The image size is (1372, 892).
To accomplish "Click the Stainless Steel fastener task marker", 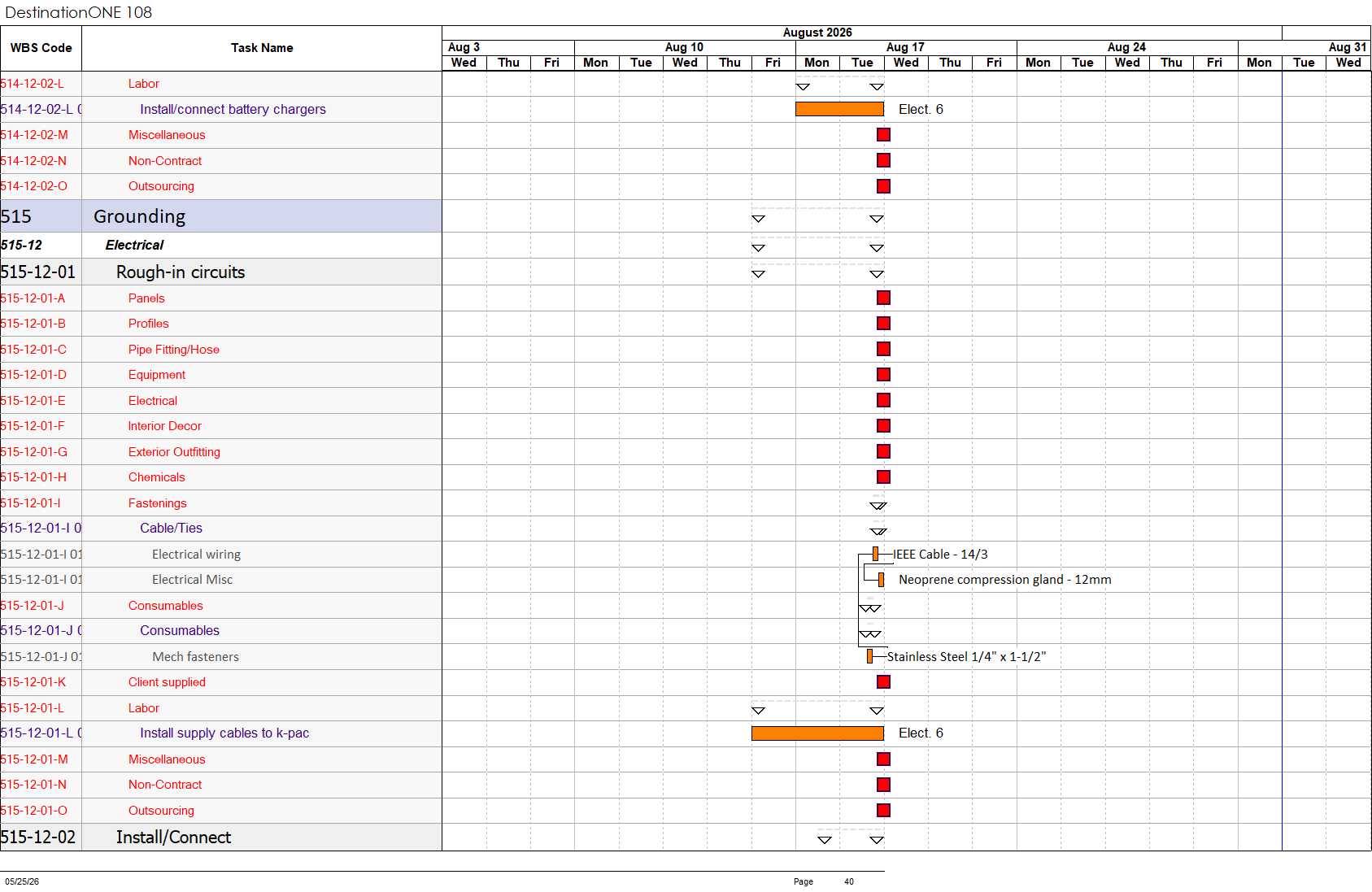I will (x=869, y=656).
